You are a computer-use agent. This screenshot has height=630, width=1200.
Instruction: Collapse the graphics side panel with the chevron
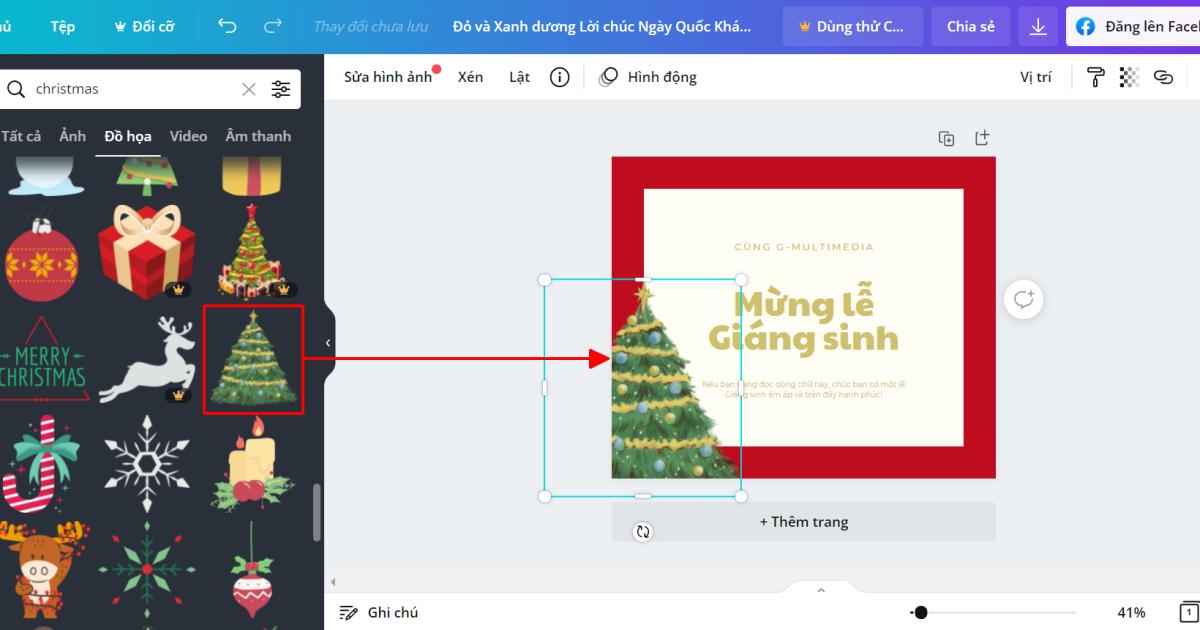(x=327, y=342)
